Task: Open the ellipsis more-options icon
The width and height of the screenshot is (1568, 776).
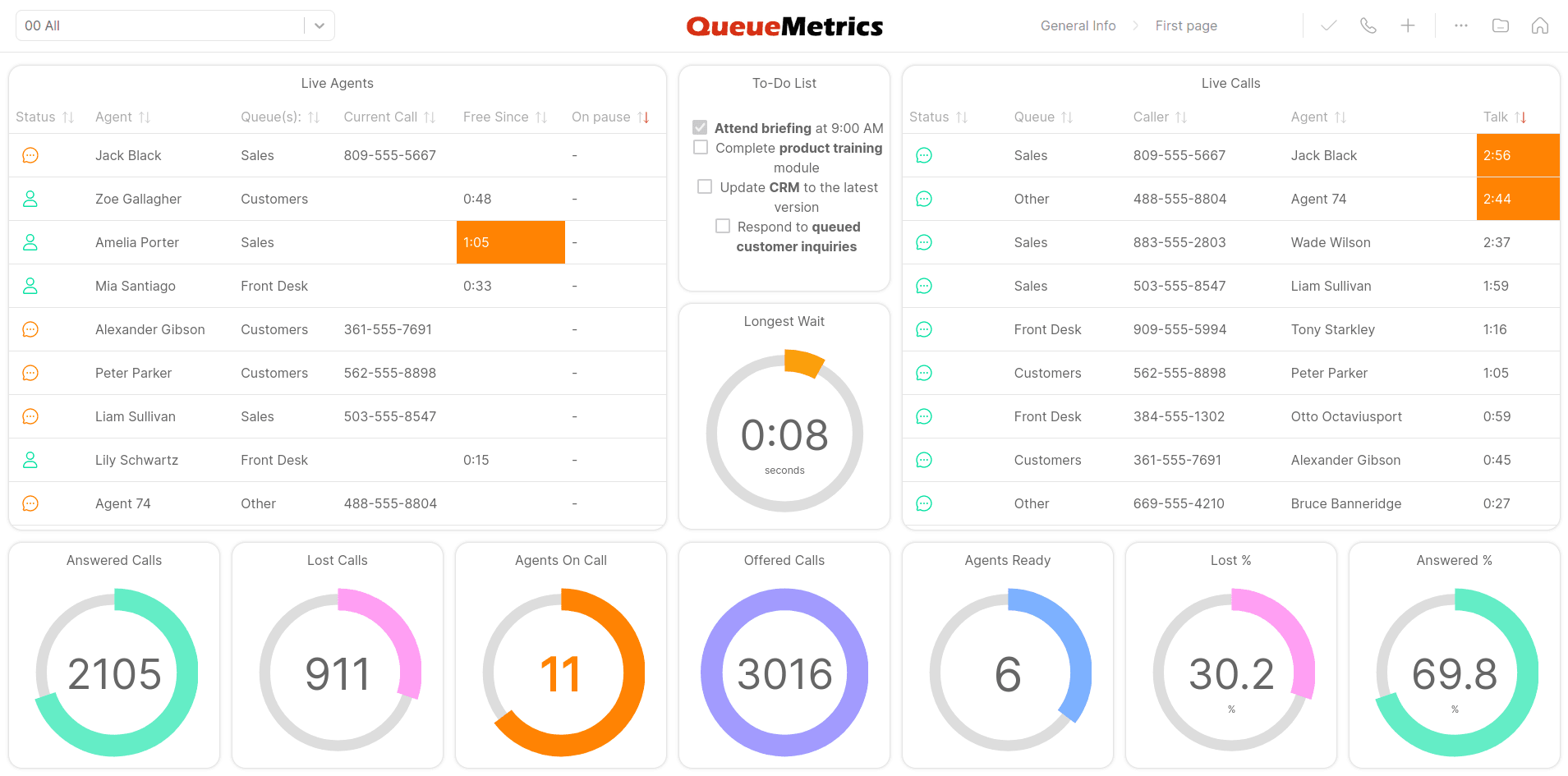Action: click(x=1461, y=25)
